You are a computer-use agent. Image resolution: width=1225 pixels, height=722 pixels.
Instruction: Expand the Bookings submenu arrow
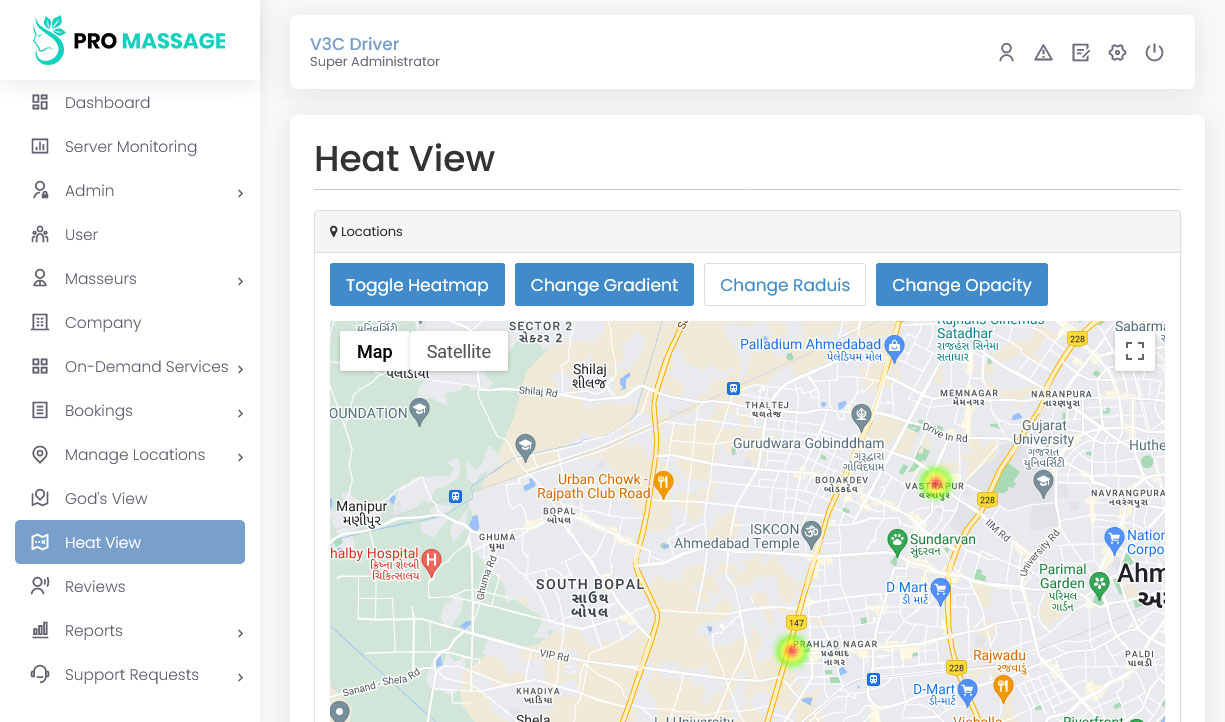click(x=240, y=413)
